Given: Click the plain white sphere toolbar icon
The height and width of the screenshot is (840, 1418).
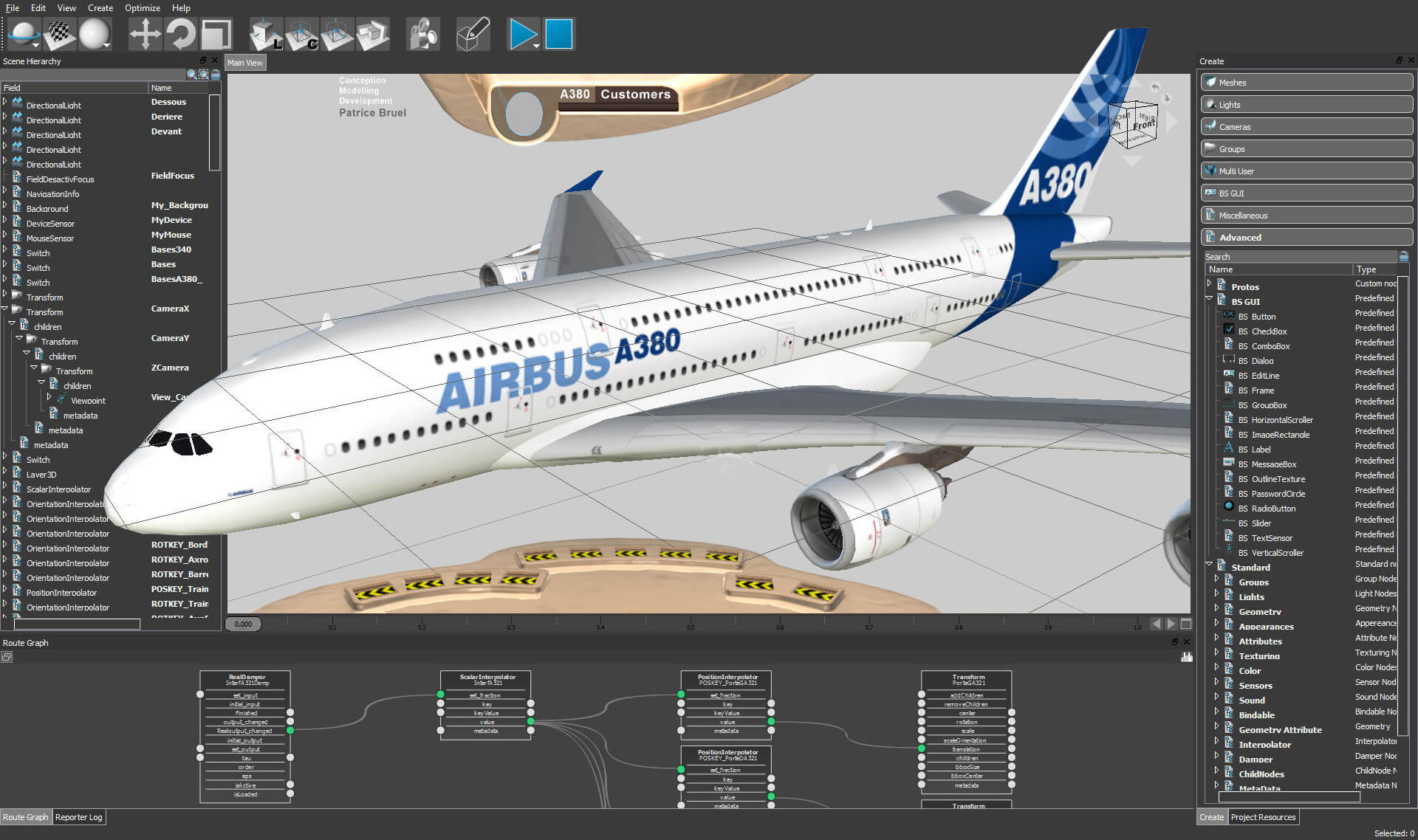Looking at the screenshot, I should point(94,34).
